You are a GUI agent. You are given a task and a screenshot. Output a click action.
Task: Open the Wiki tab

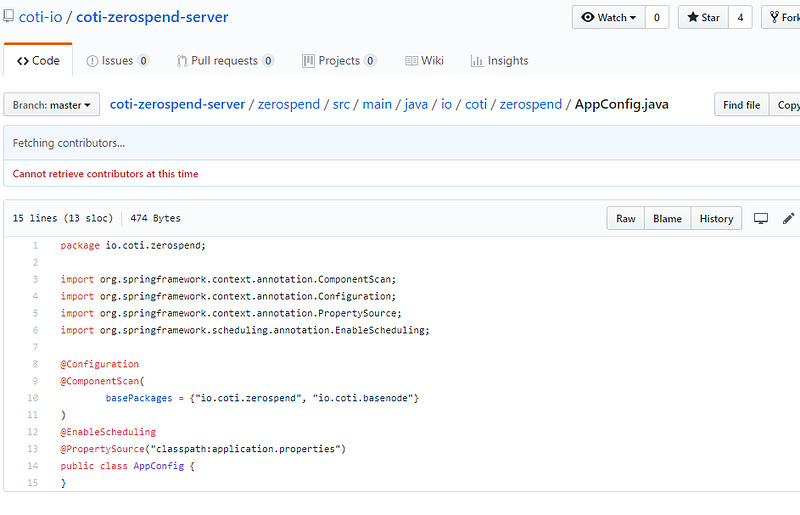point(424,61)
